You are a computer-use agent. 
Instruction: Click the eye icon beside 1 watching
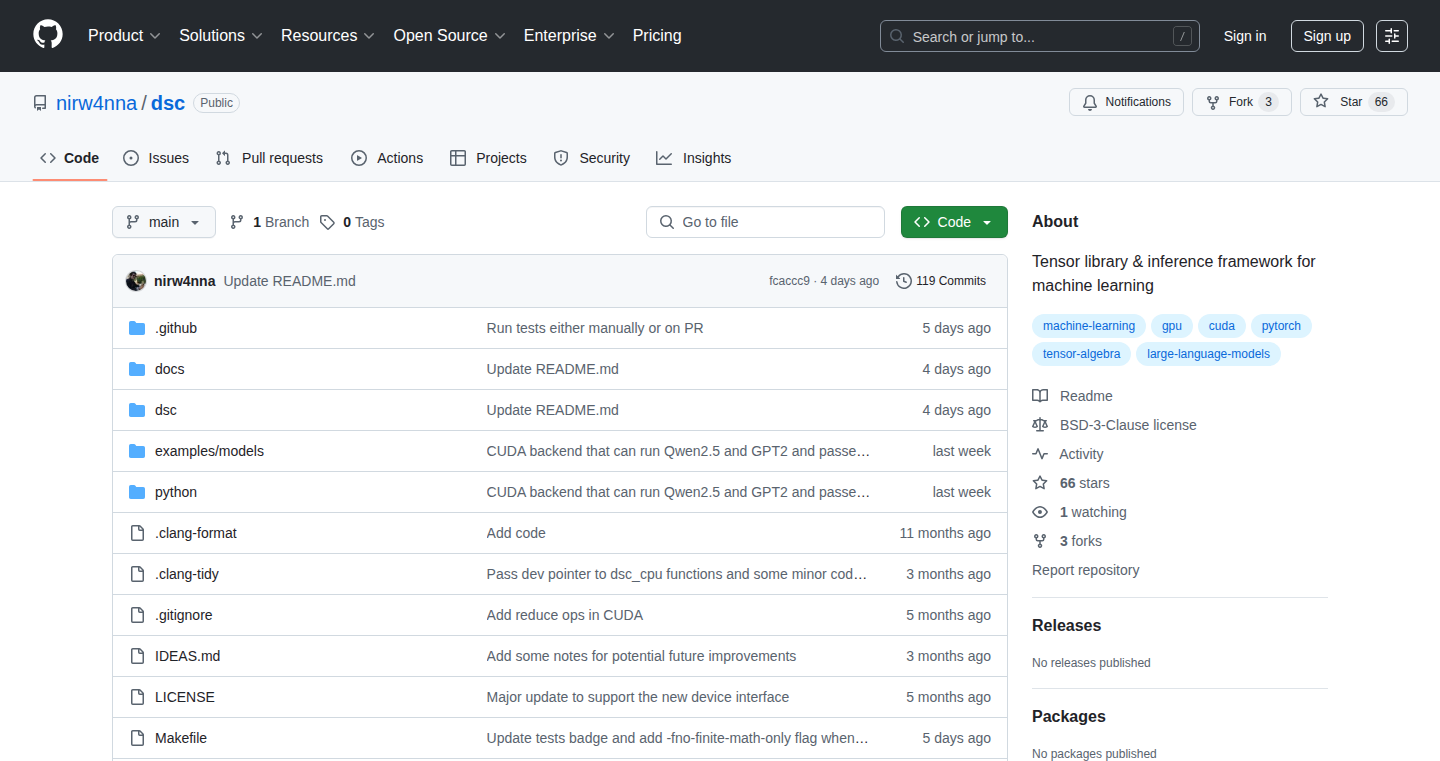(1040, 512)
